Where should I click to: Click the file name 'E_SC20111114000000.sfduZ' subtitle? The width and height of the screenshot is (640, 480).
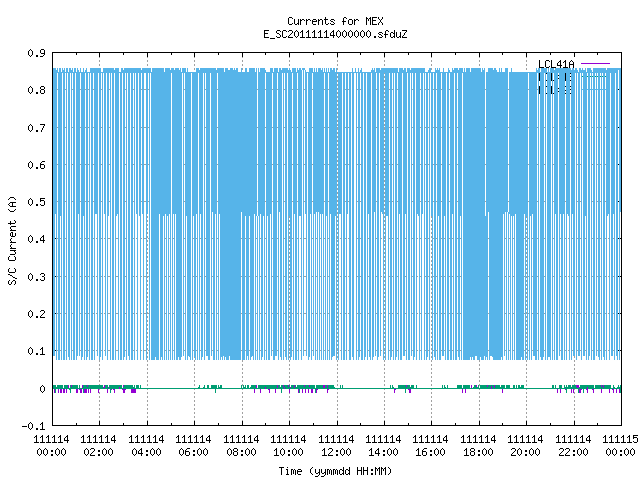click(335, 34)
